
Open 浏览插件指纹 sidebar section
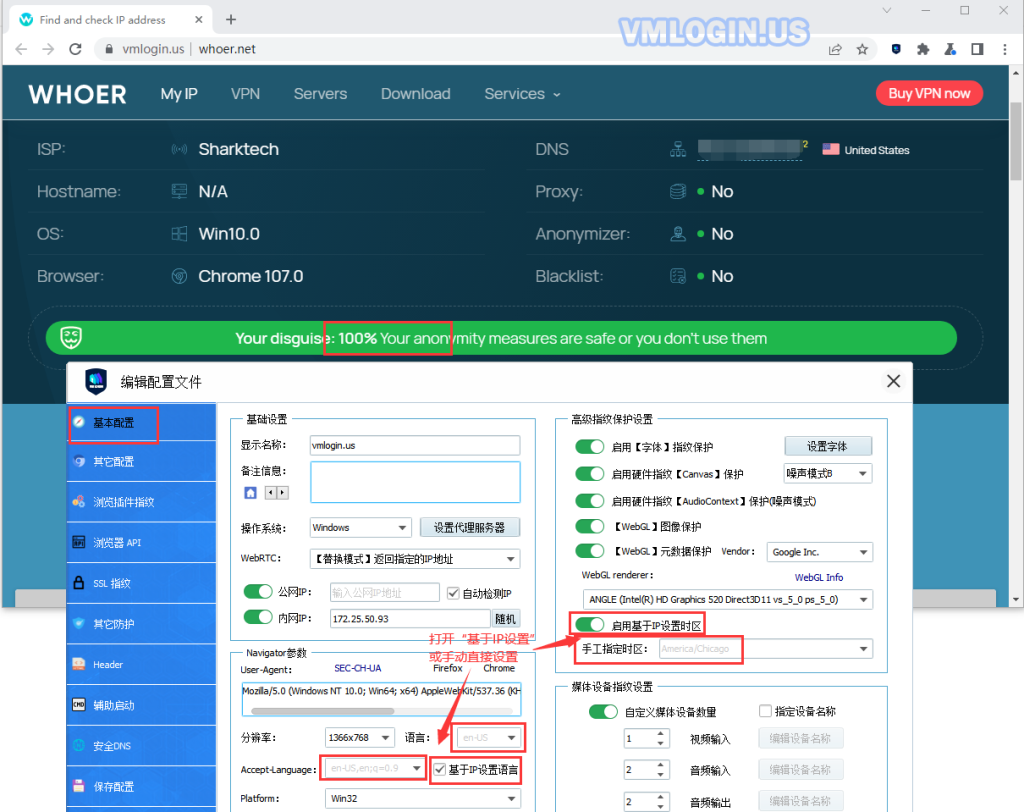tap(141, 502)
